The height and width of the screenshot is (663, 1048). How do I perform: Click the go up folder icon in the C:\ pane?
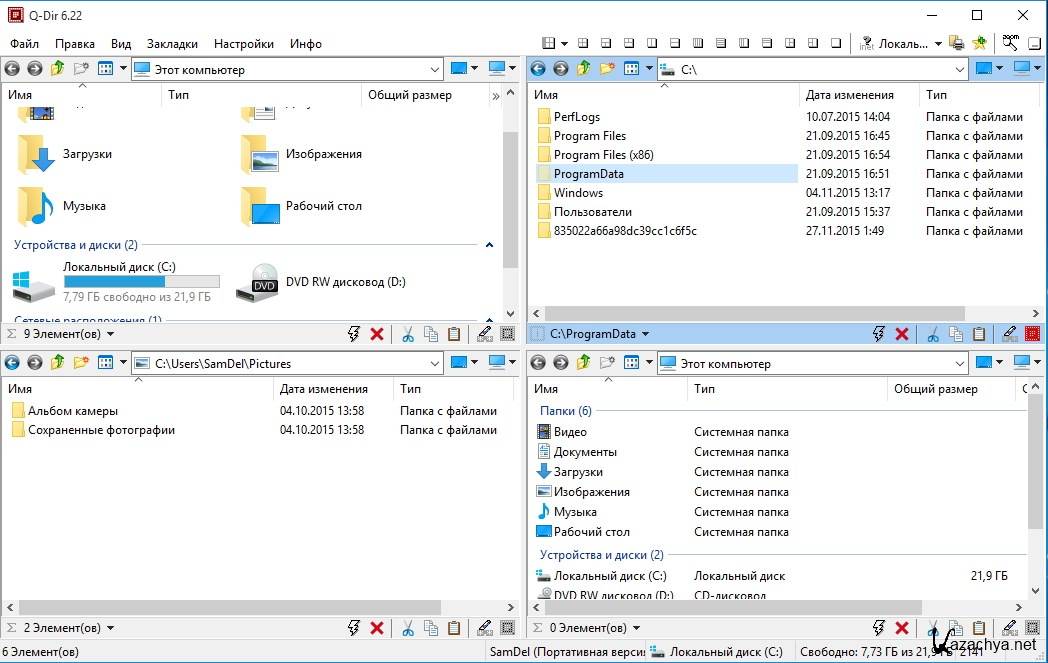pyautogui.click(x=582, y=69)
